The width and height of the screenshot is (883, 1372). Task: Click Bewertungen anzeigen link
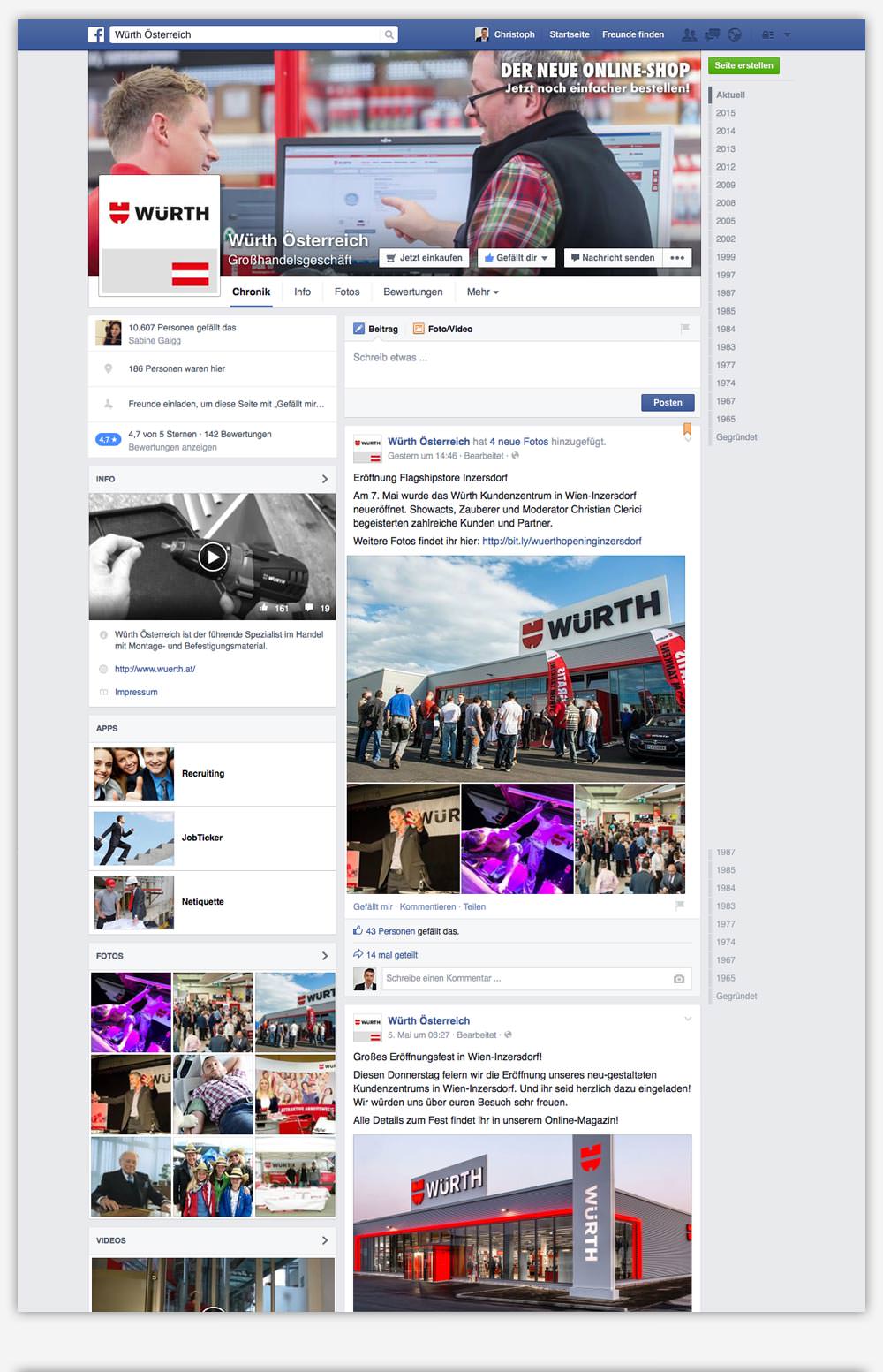[172, 447]
